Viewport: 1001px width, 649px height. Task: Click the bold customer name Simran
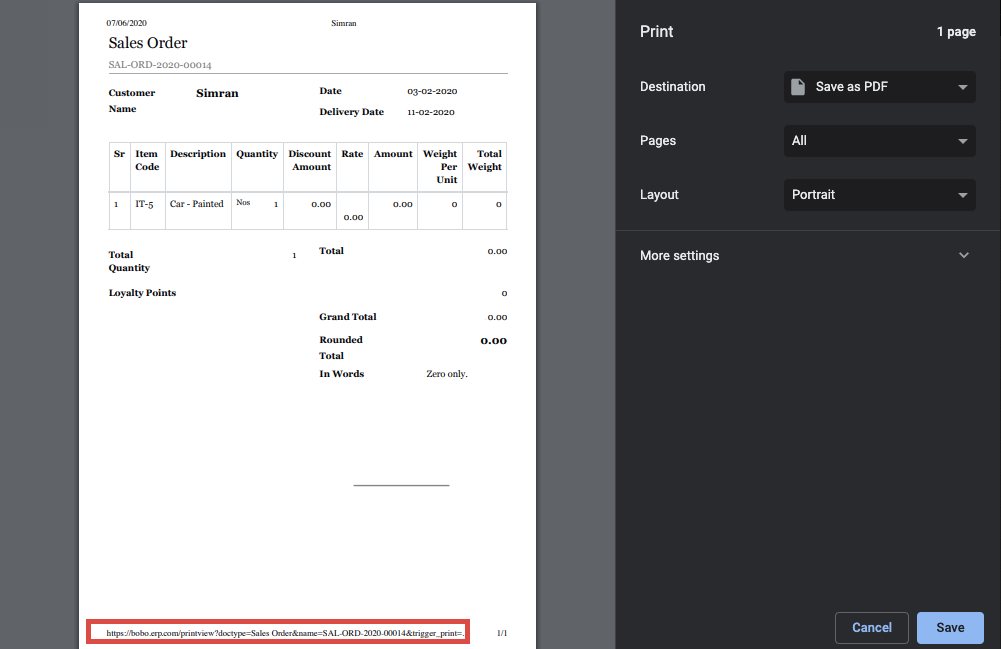click(217, 93)
